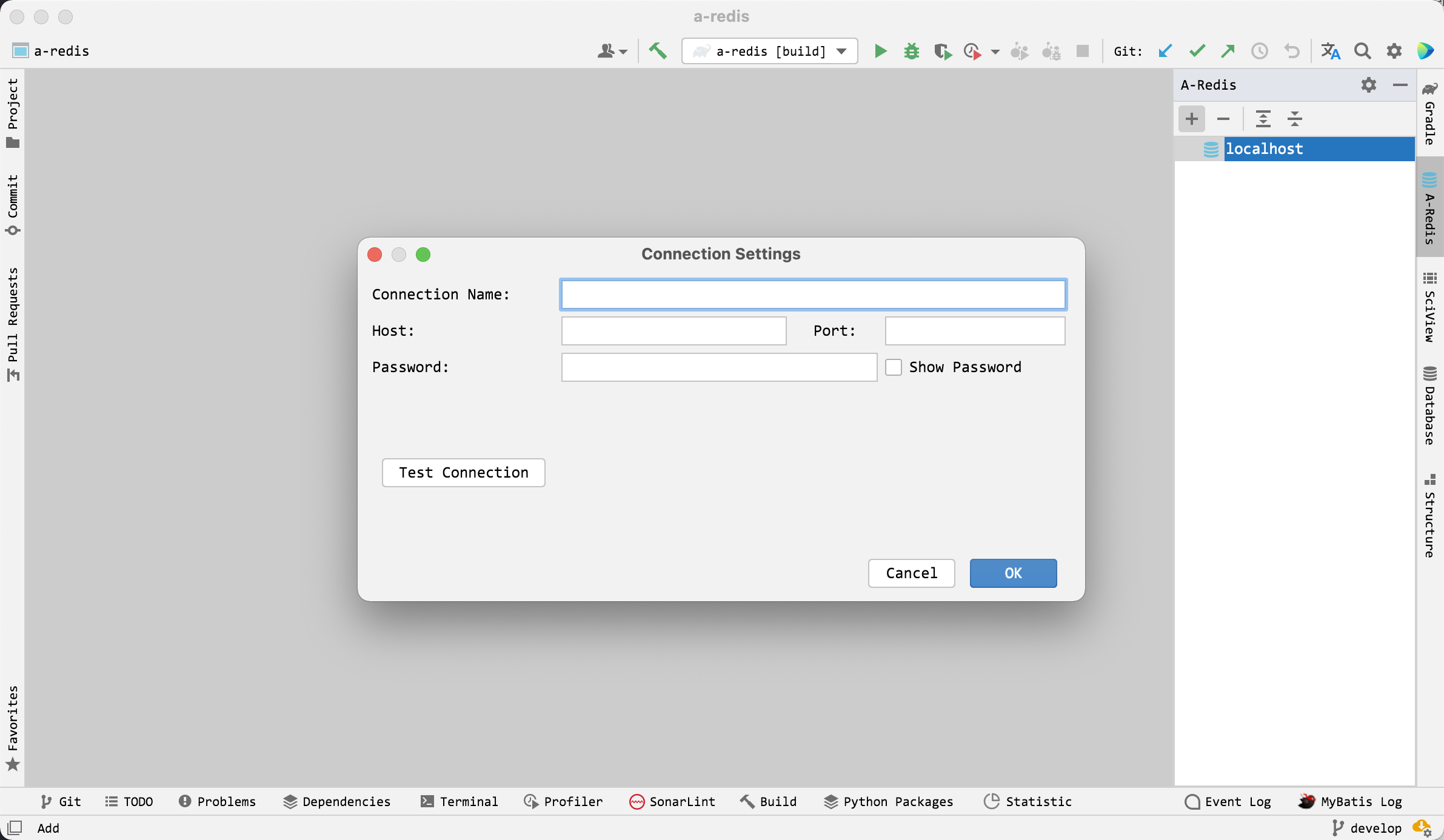The width and height of the screenshot is (1444, 840).
Task: Confirm dialog with the OK button
Action: [1013, 573]
